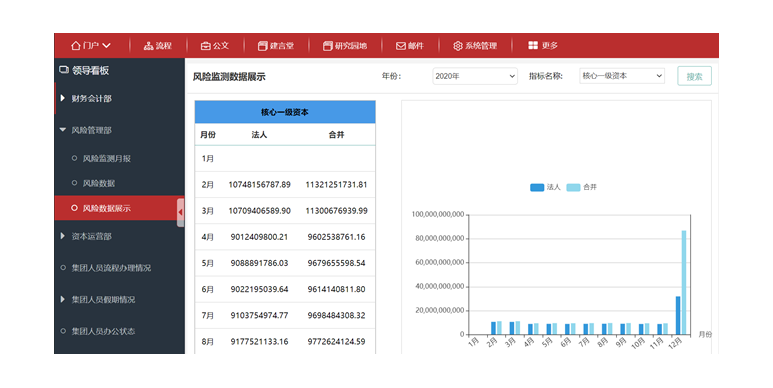Viewport: 773px width, 388px height.
Task: Click the briefcase icon for 公文
Action: [x=206, y=46]
